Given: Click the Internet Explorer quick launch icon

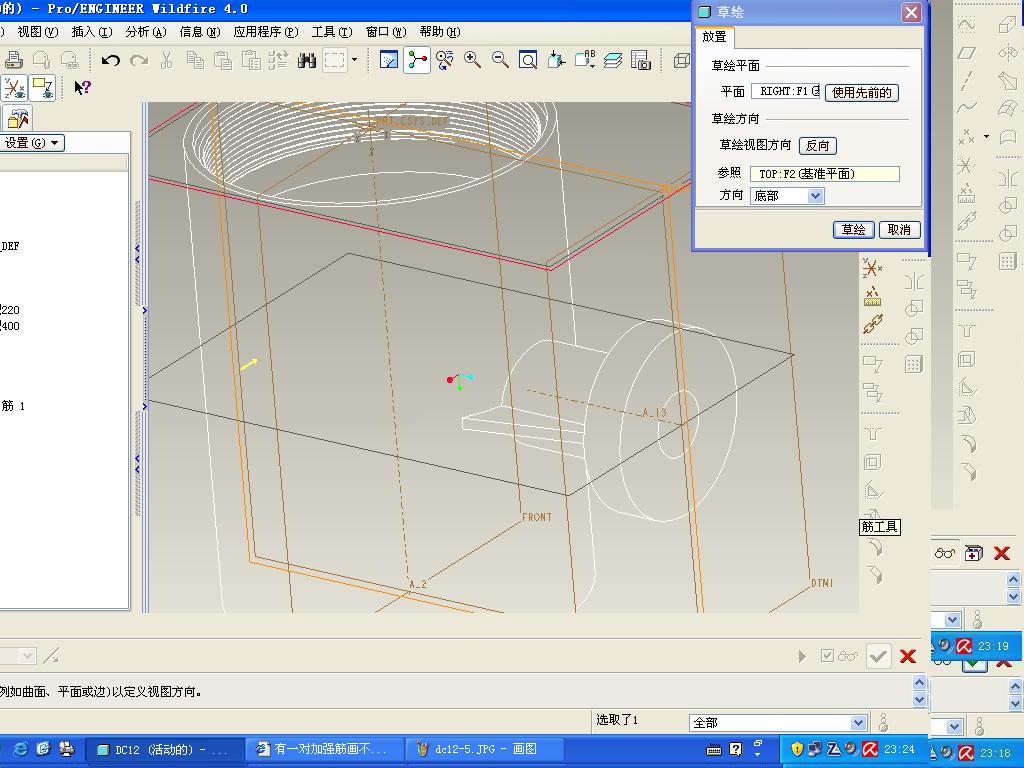Looking at the screenshot, I should pos(20,749).
